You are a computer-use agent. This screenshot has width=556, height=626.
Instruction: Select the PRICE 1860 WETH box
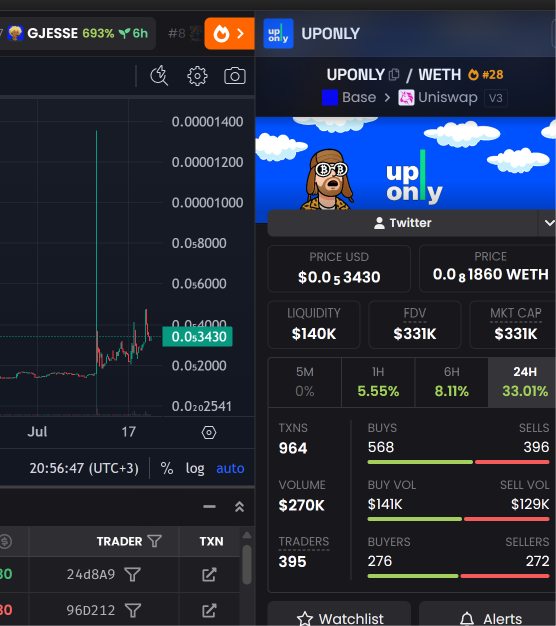pos(487,269)
